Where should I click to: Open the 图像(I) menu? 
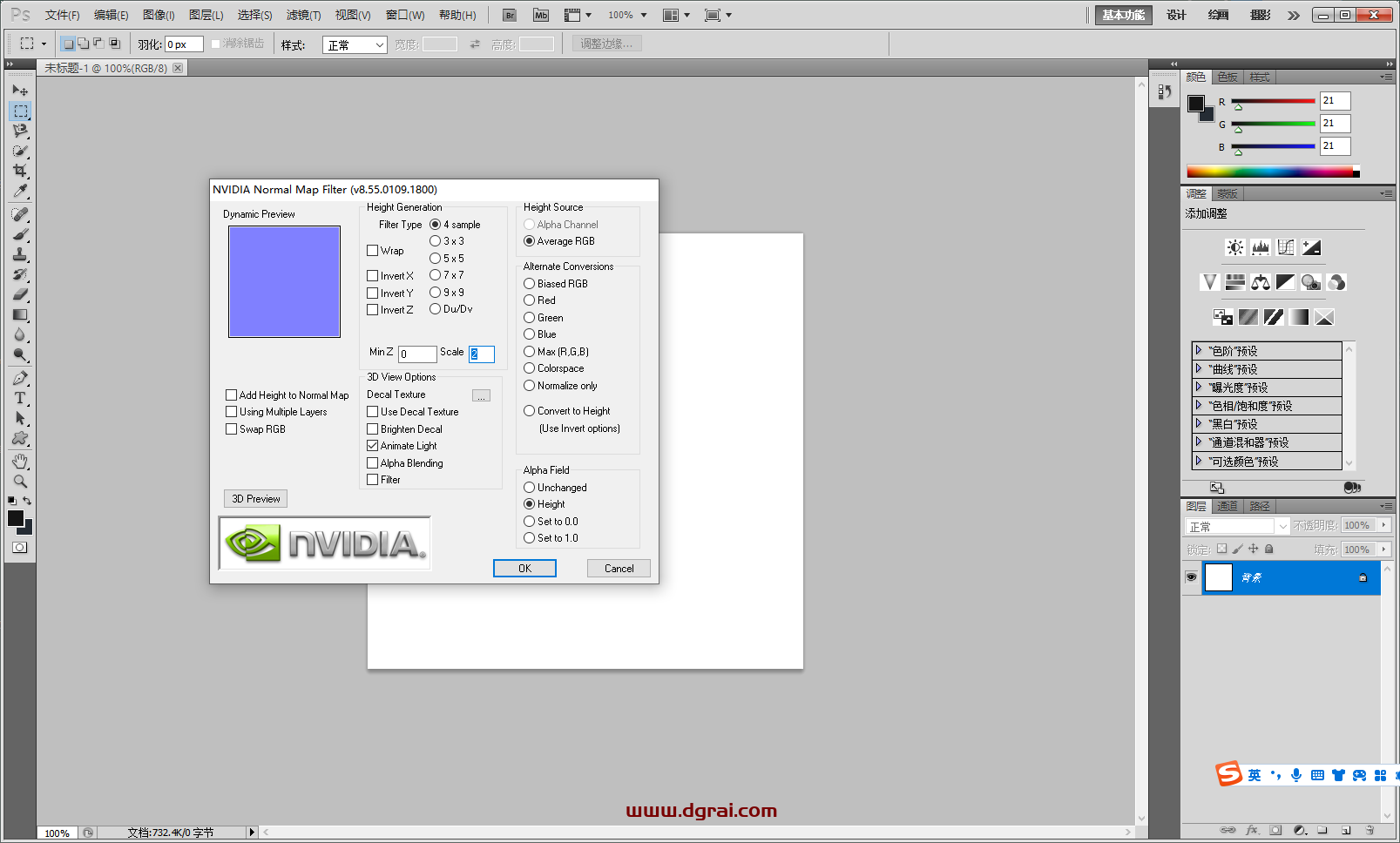click(x=159, y=15)
